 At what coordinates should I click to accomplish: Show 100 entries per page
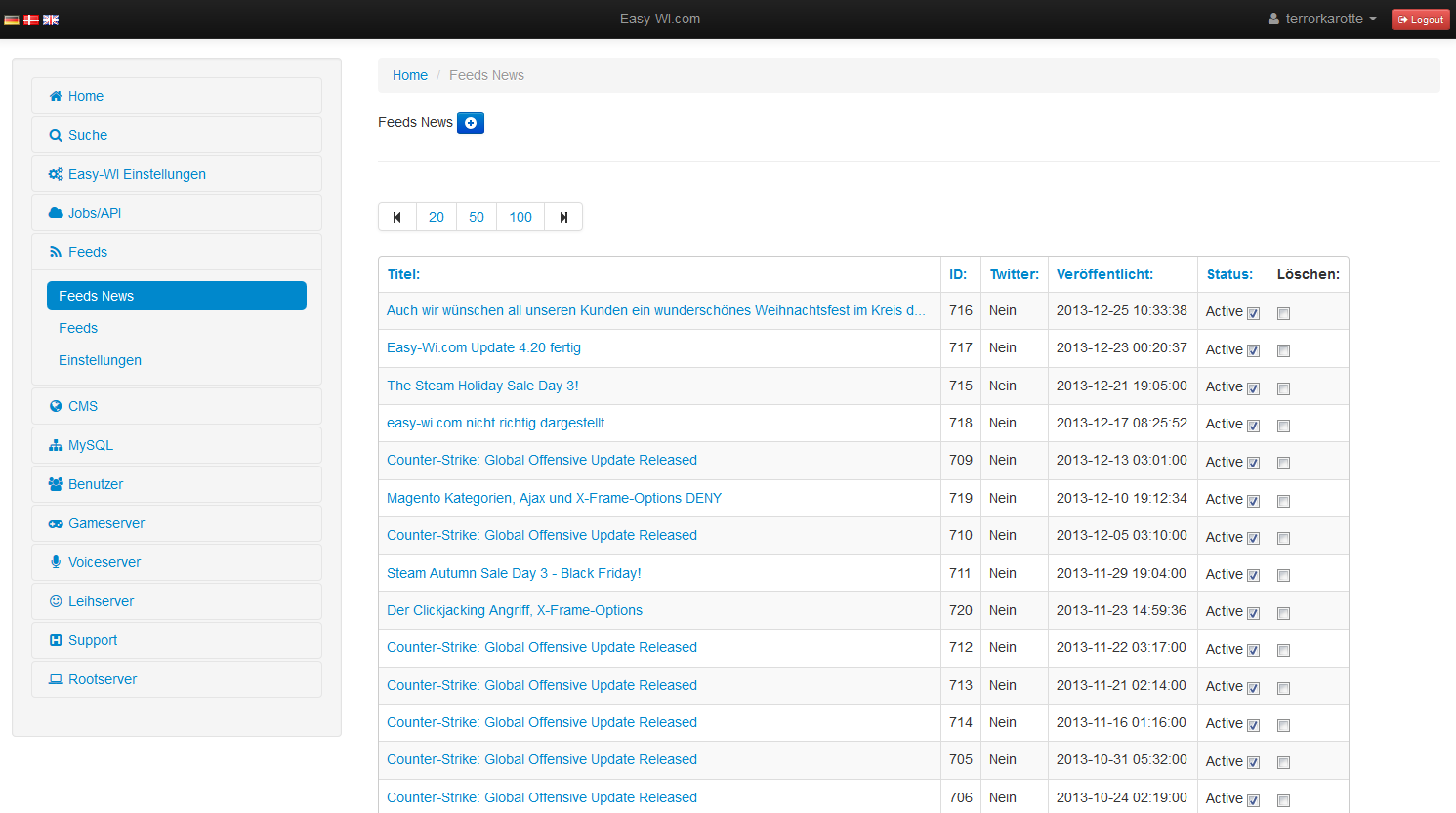[520, 217]
